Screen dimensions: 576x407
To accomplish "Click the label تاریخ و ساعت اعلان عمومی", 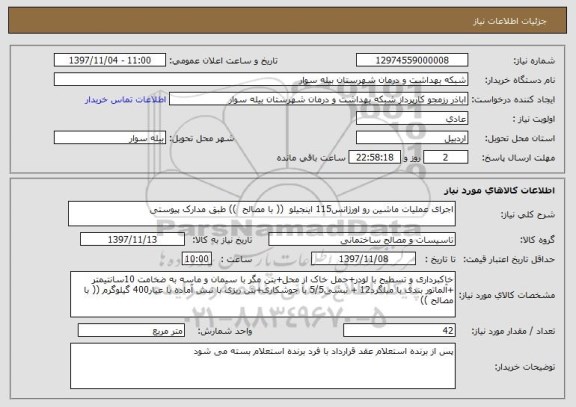I will point(223,61).
